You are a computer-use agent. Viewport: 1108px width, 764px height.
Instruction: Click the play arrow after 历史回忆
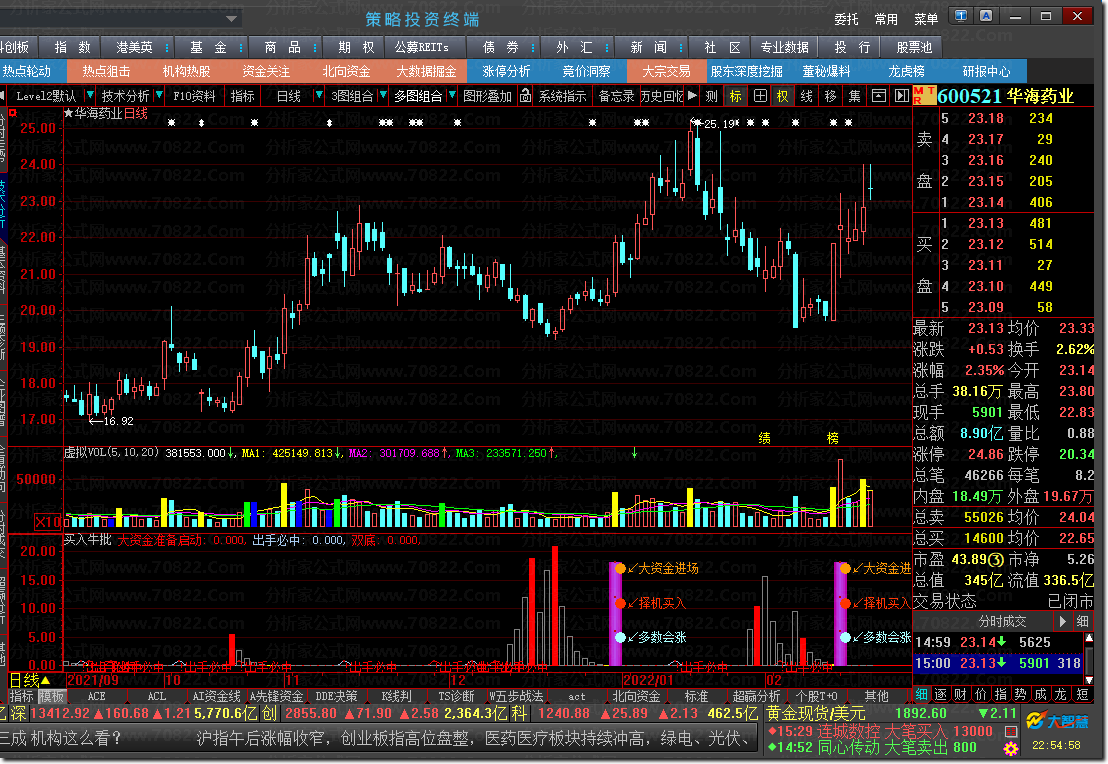tap(692, 95)
